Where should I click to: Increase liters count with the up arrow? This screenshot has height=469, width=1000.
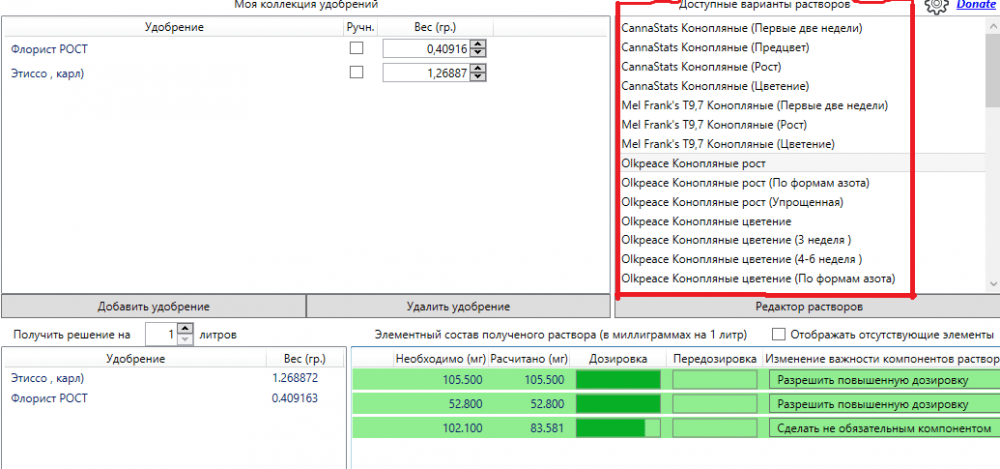[185, 329]
